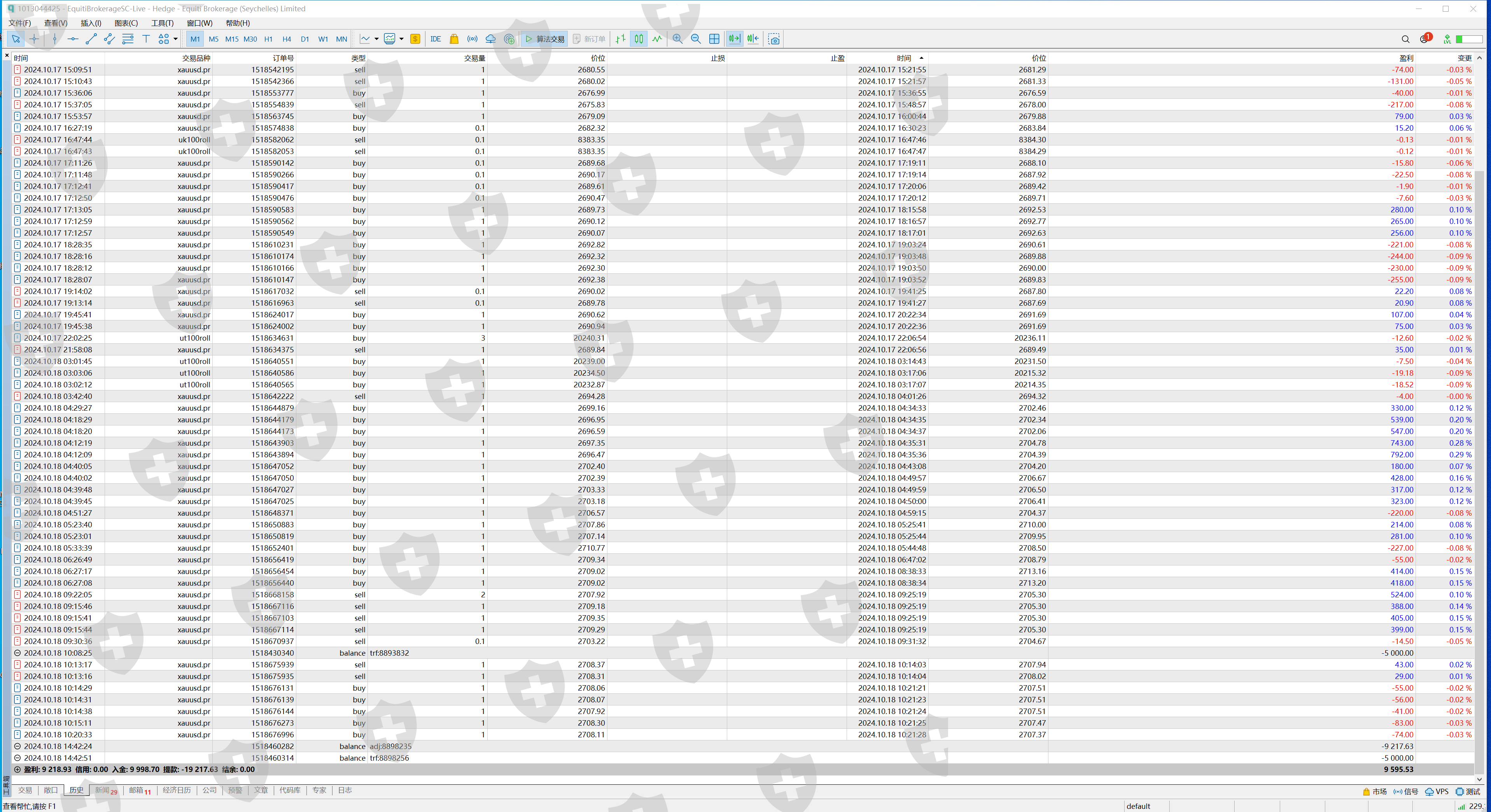This screenshot has width=1491, height=812.
Task: Select the crosshair tool
Action: click(34, 39)
